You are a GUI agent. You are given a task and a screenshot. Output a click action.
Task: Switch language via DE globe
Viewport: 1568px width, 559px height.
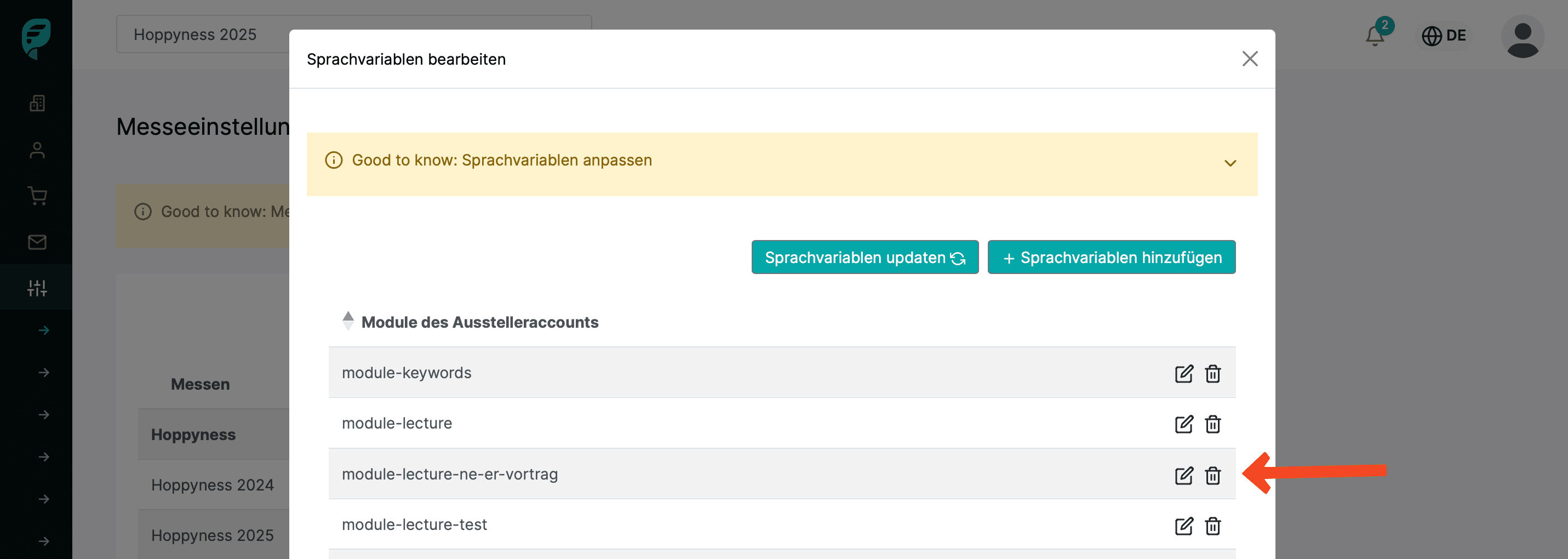(1443, 36)
